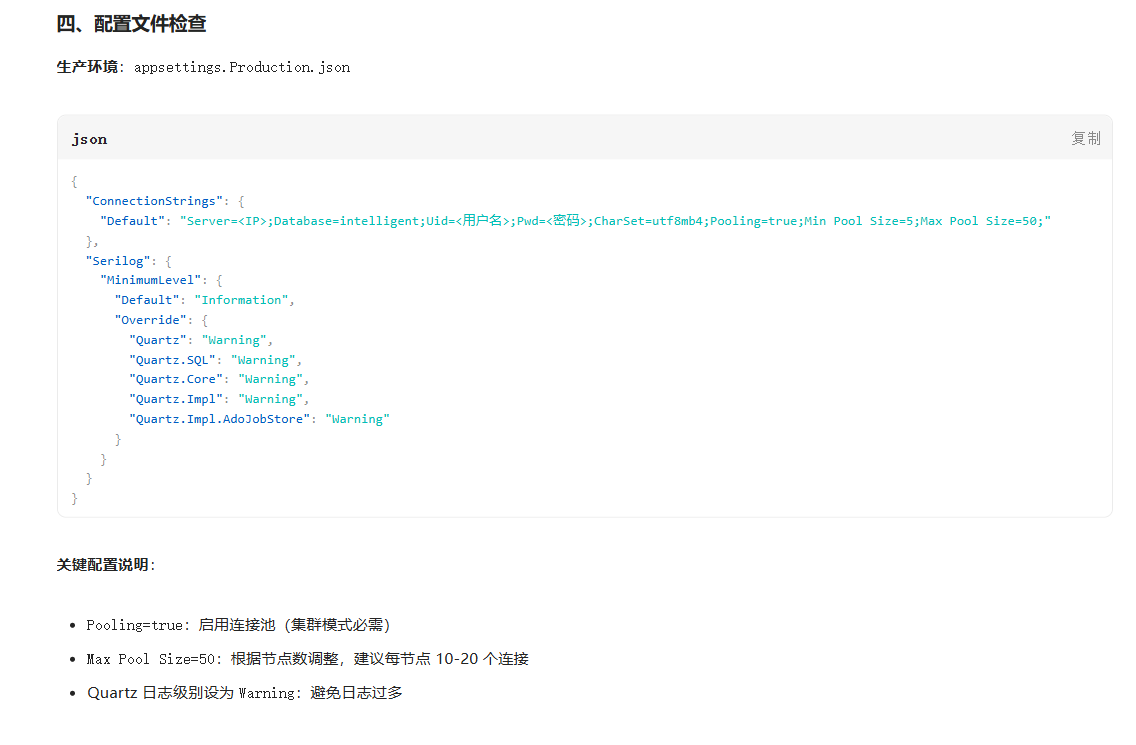1136x745 pixels.
Task: Click the "Serilog" key
Action: tap(118, 261)
